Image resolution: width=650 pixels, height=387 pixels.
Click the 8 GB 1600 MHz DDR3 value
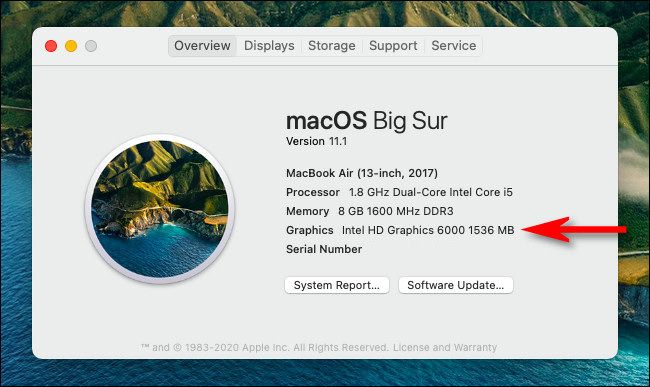click(395, 211)
